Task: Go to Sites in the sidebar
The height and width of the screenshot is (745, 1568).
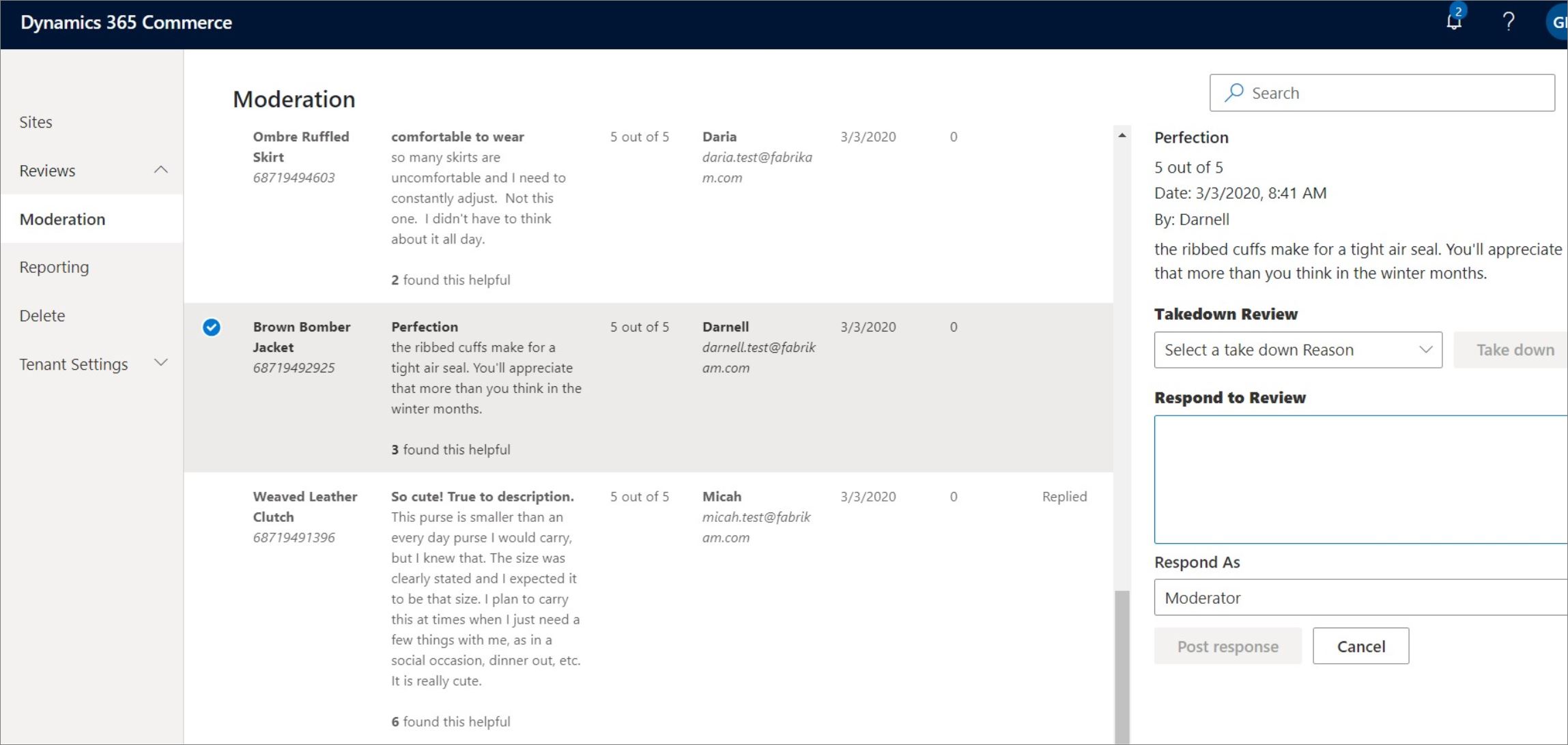Action: (35, 122)
